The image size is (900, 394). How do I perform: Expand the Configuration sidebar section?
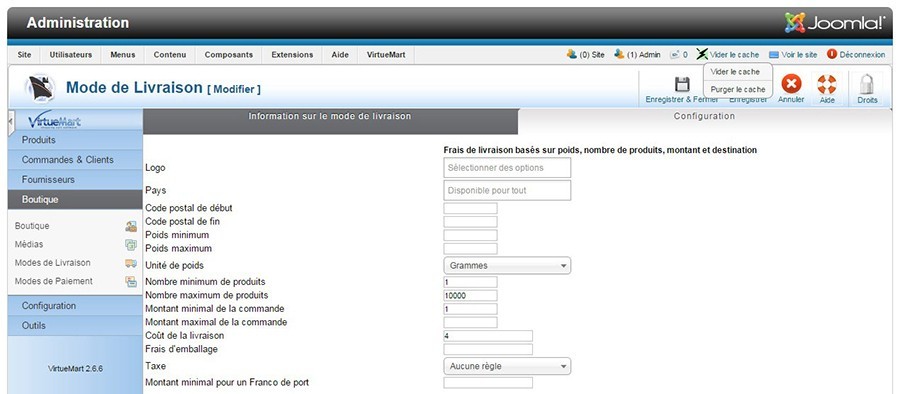pos(75,306)
